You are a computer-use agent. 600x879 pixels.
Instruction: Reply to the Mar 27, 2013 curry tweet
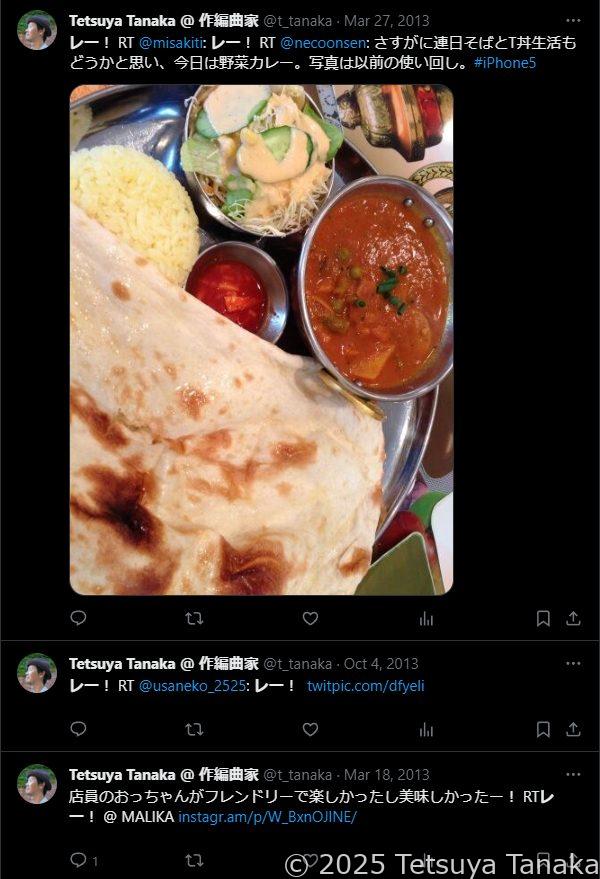(78, 618)
